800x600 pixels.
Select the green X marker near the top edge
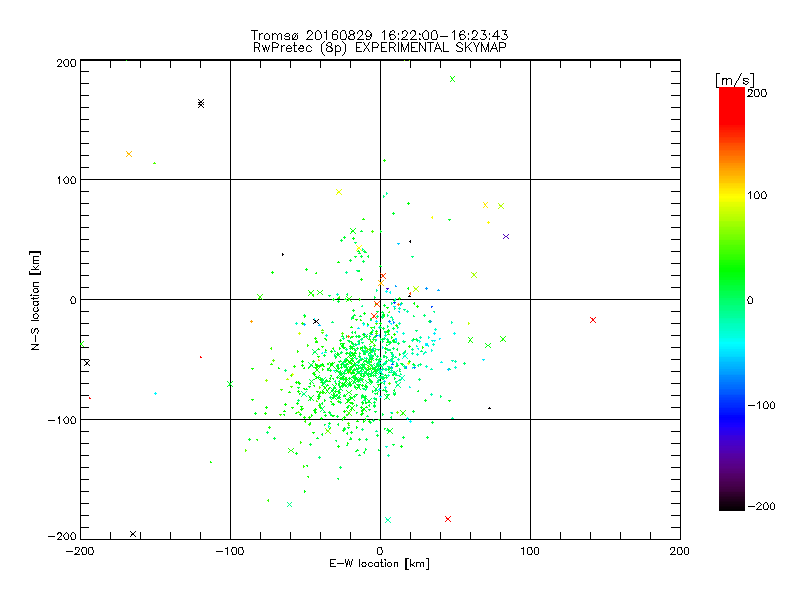[x=453, y=79]
